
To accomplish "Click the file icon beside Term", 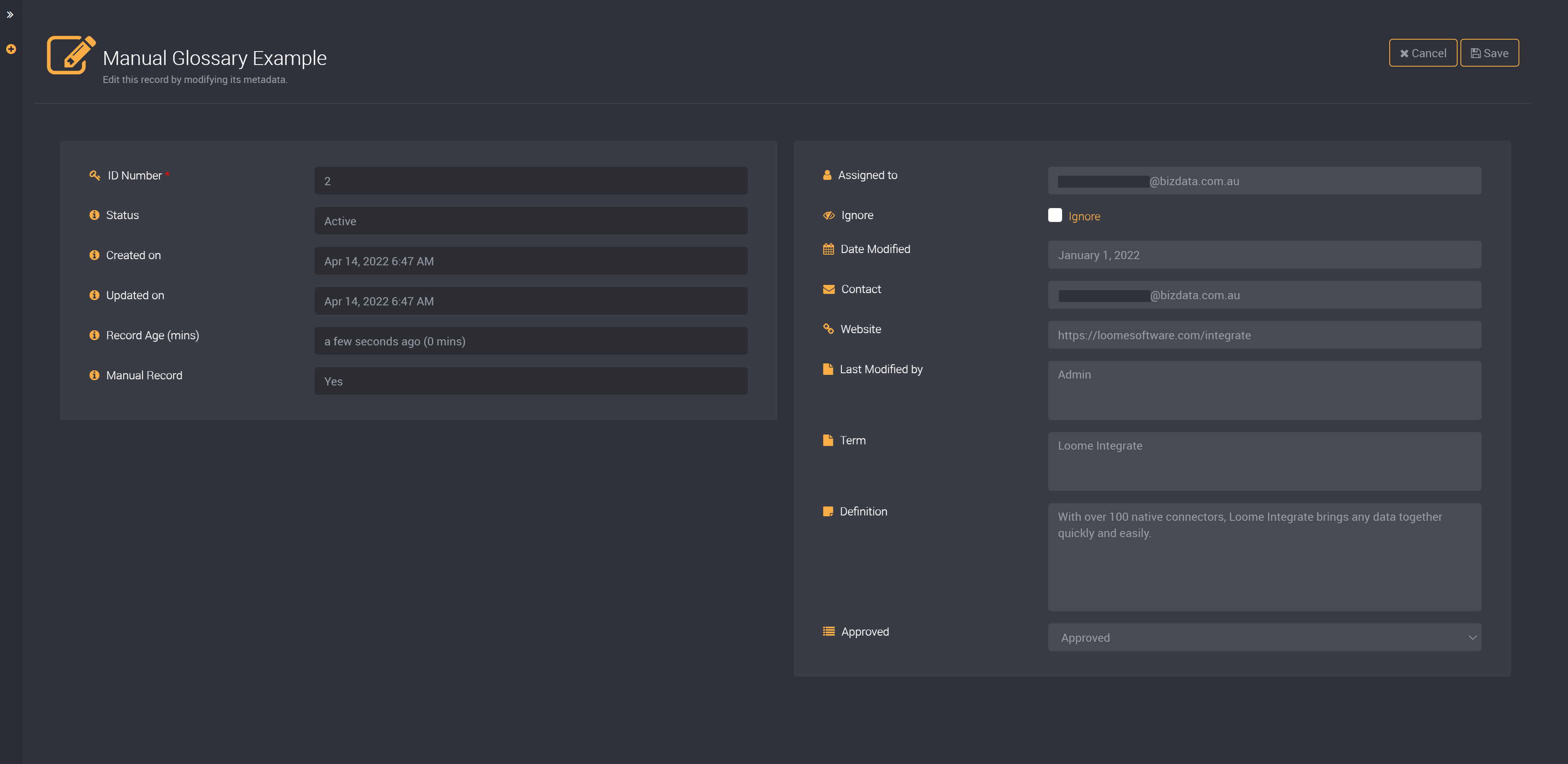I will (x=828, y=440).
